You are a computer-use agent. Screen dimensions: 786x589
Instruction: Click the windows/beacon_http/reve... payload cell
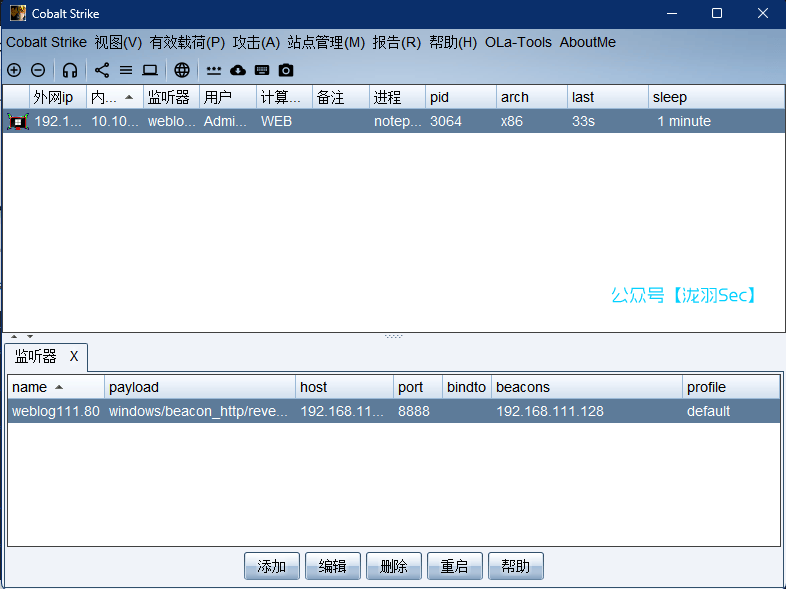(x=200, y=411)
